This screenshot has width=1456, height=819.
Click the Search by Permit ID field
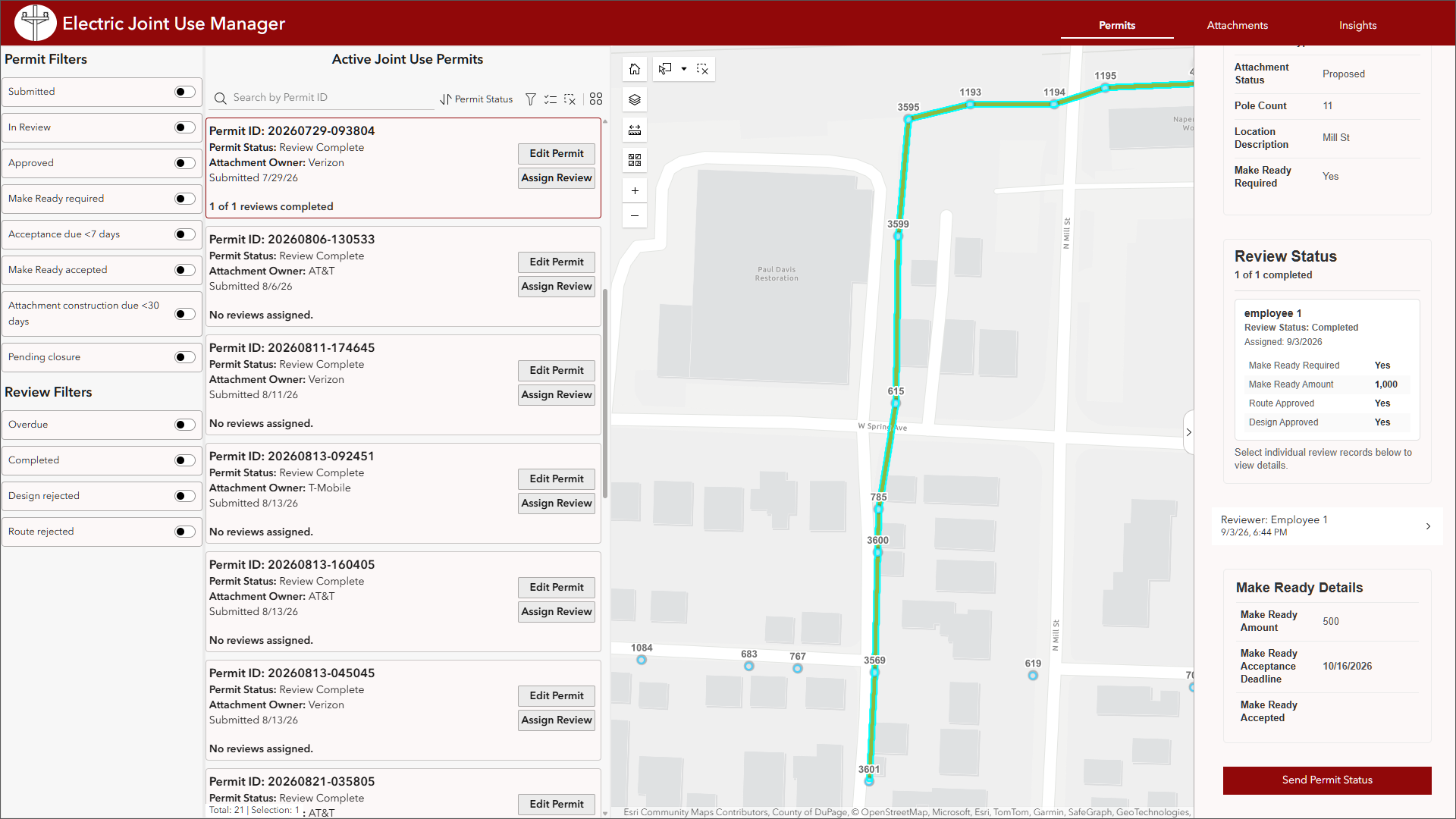(x=331, y=98)
